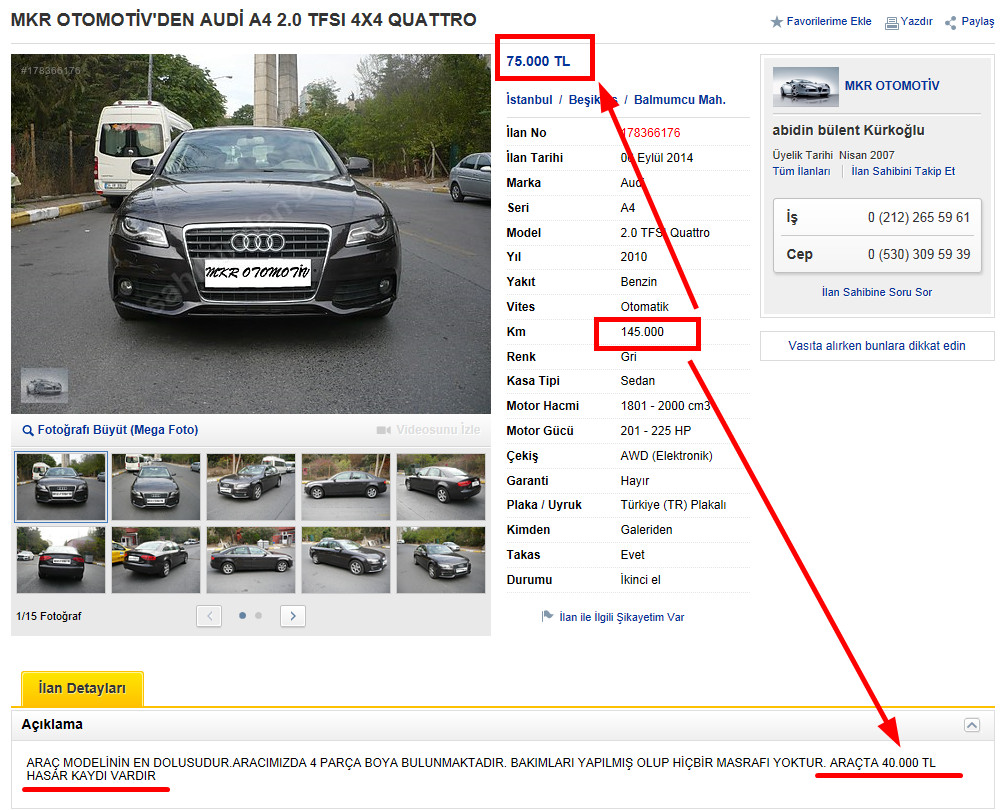The width and height of the screenshot is (1001, 810).
Task: Open MKR OTOMOTİV dealer logo image
Action: tap(806, 86)
